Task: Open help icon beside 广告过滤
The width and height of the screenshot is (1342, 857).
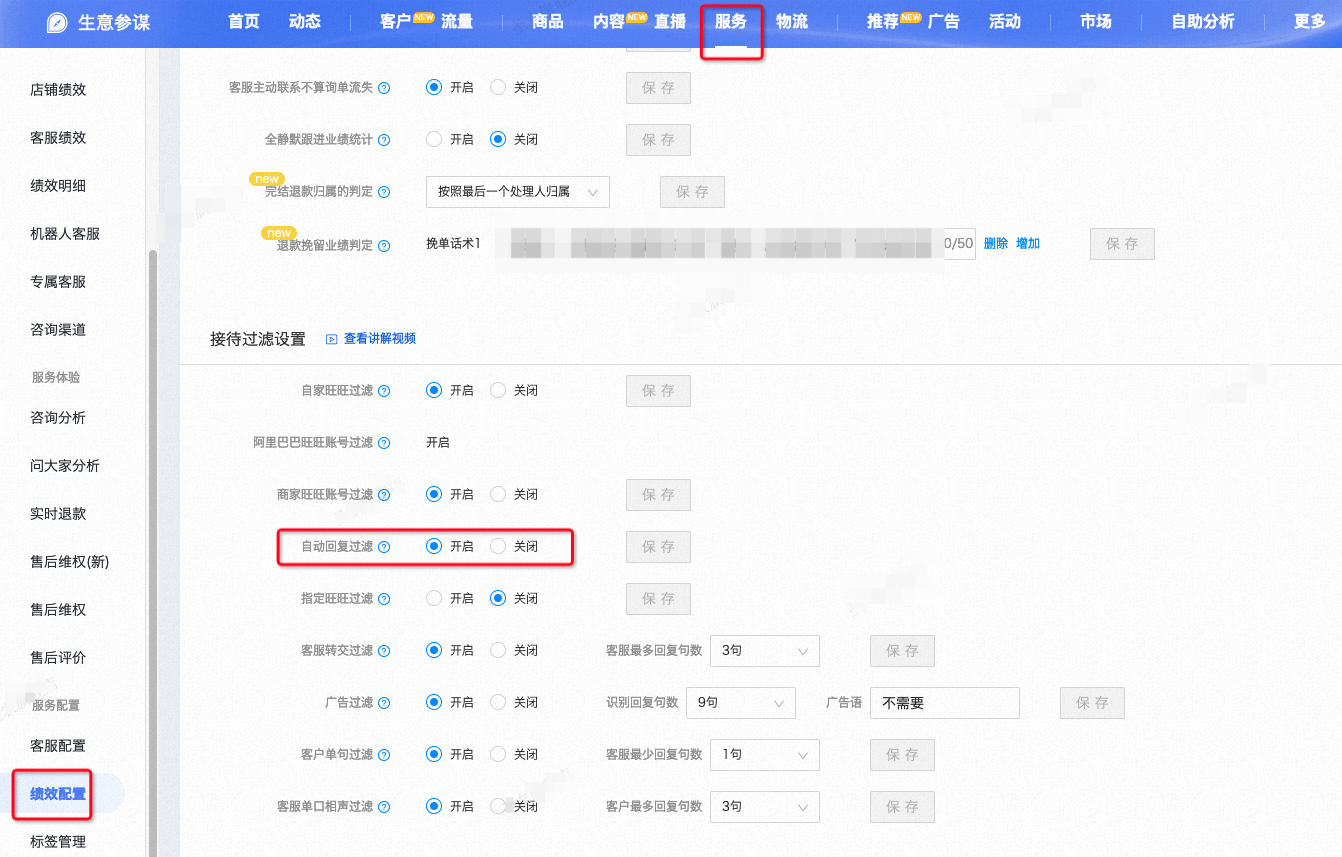Action: (x=384, y=703)
